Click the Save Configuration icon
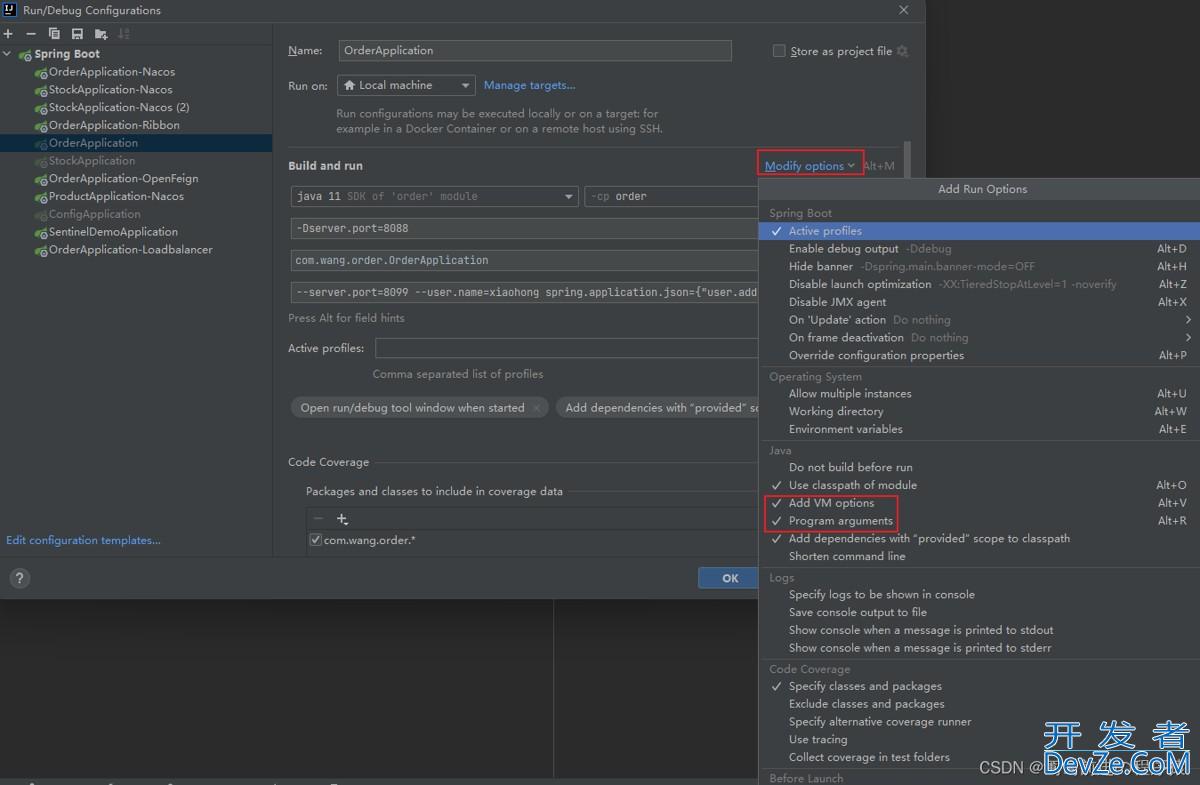The width and height of the screenshot is (1200, 785). coord(77,34)
